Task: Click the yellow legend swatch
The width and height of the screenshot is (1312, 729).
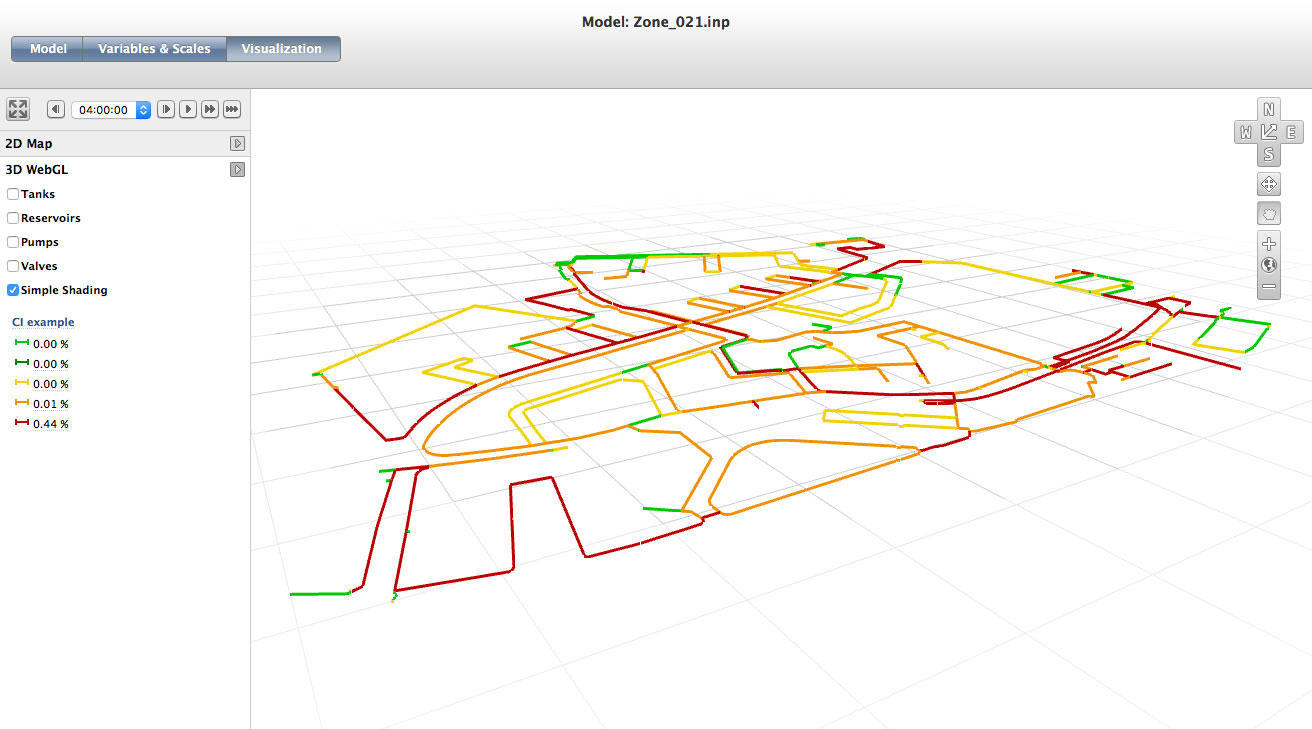Action: point(20,384)
